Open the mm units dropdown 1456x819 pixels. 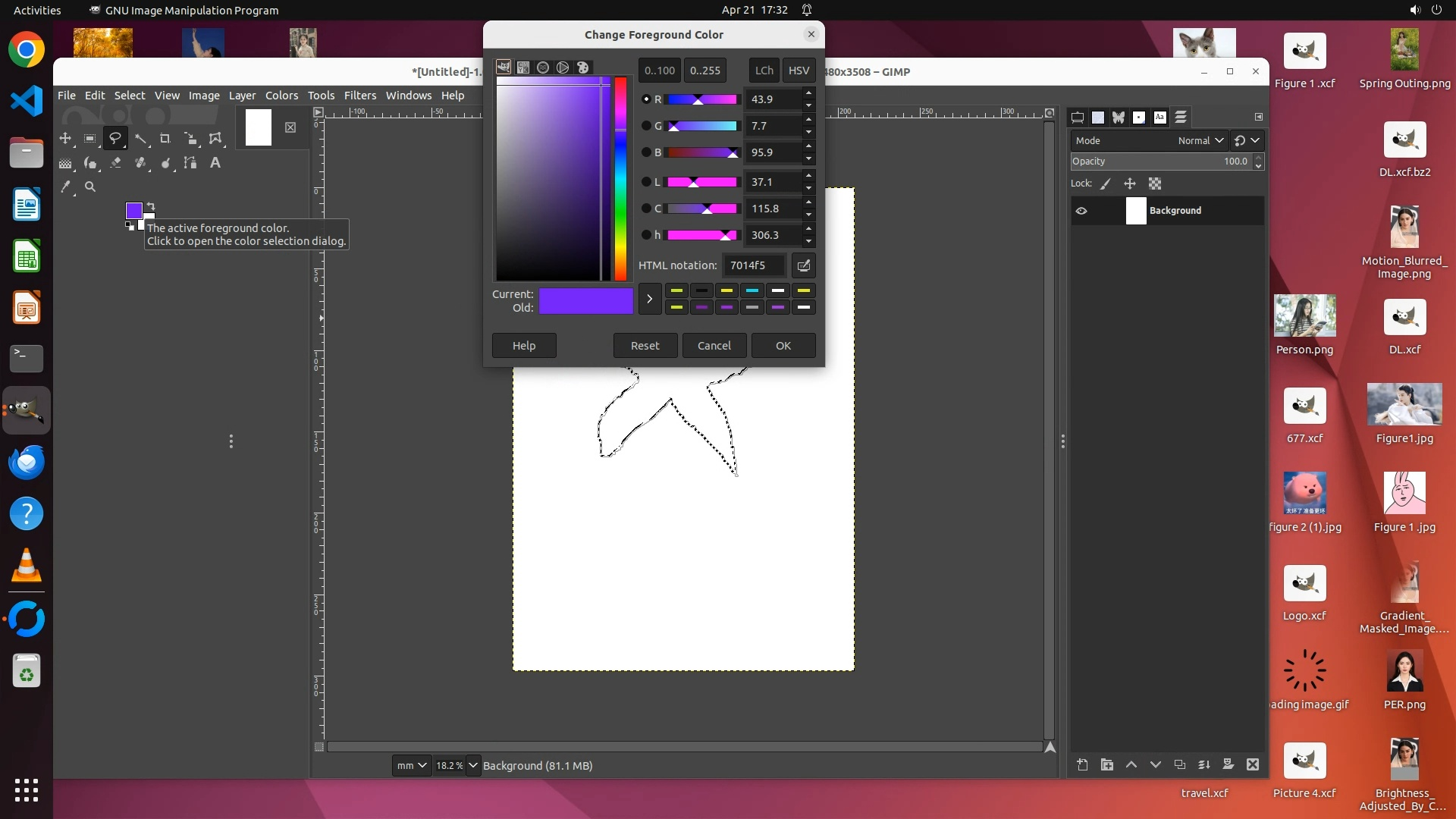coord(412,766)
